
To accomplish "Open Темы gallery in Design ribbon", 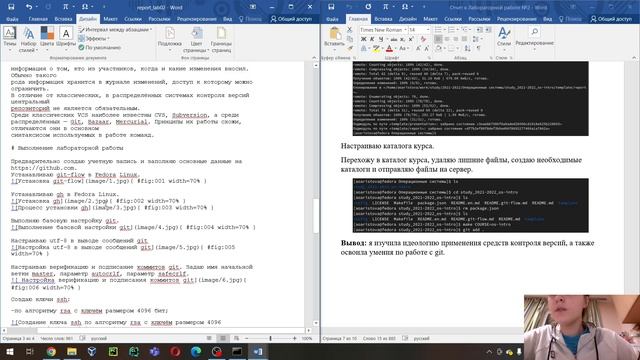I will point(9,40).
